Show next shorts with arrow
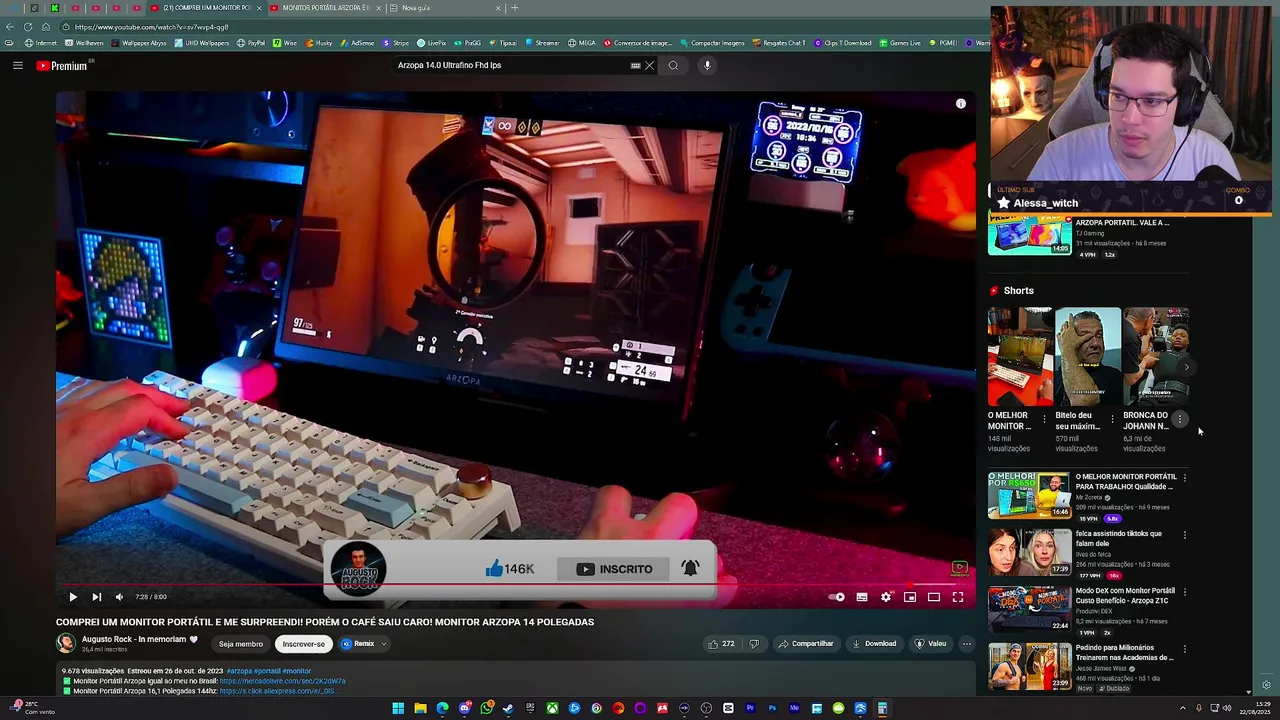1280x720 pixels. [1186, 367]
